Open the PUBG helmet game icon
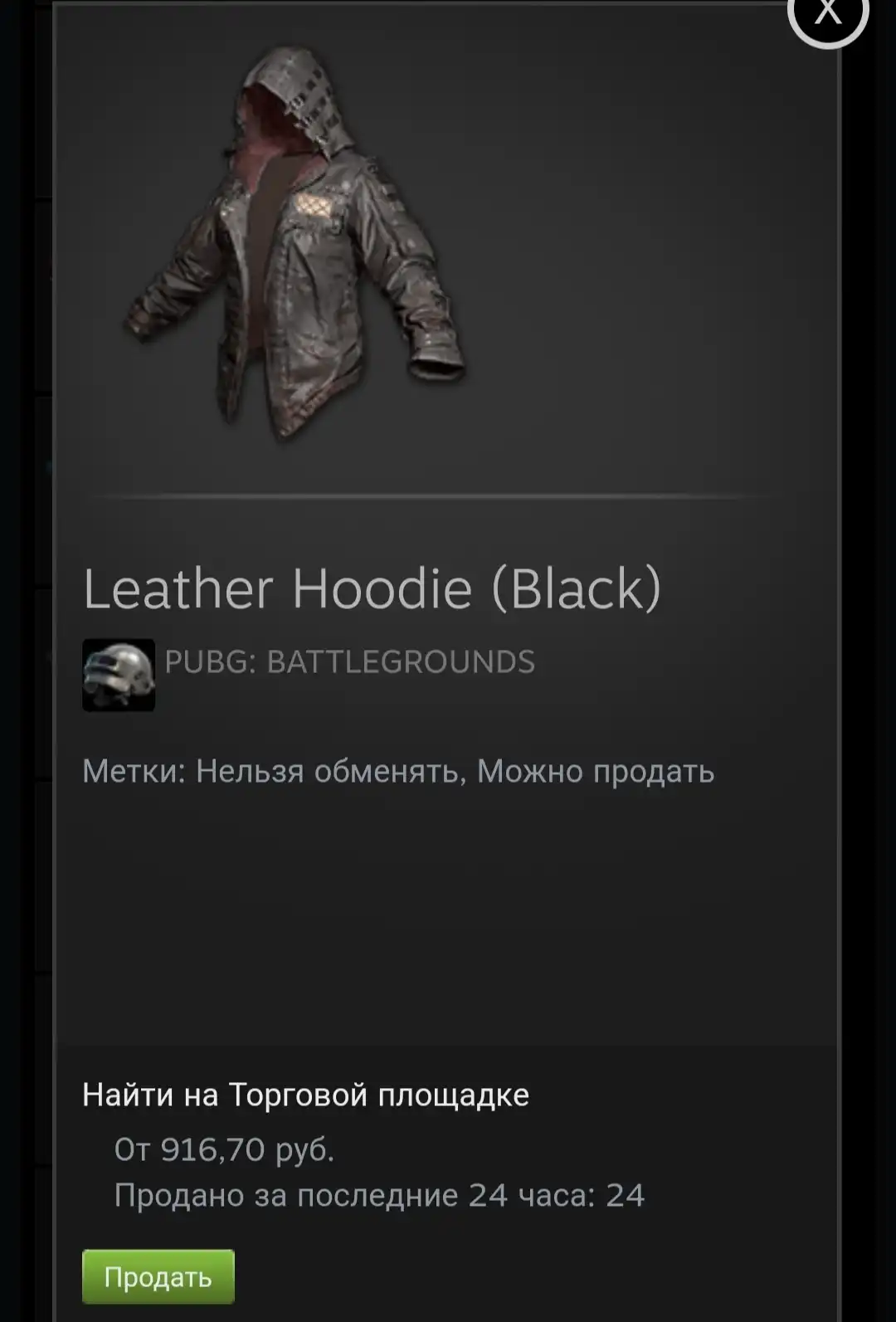896x1322 pixels. (x=119, y=675)
